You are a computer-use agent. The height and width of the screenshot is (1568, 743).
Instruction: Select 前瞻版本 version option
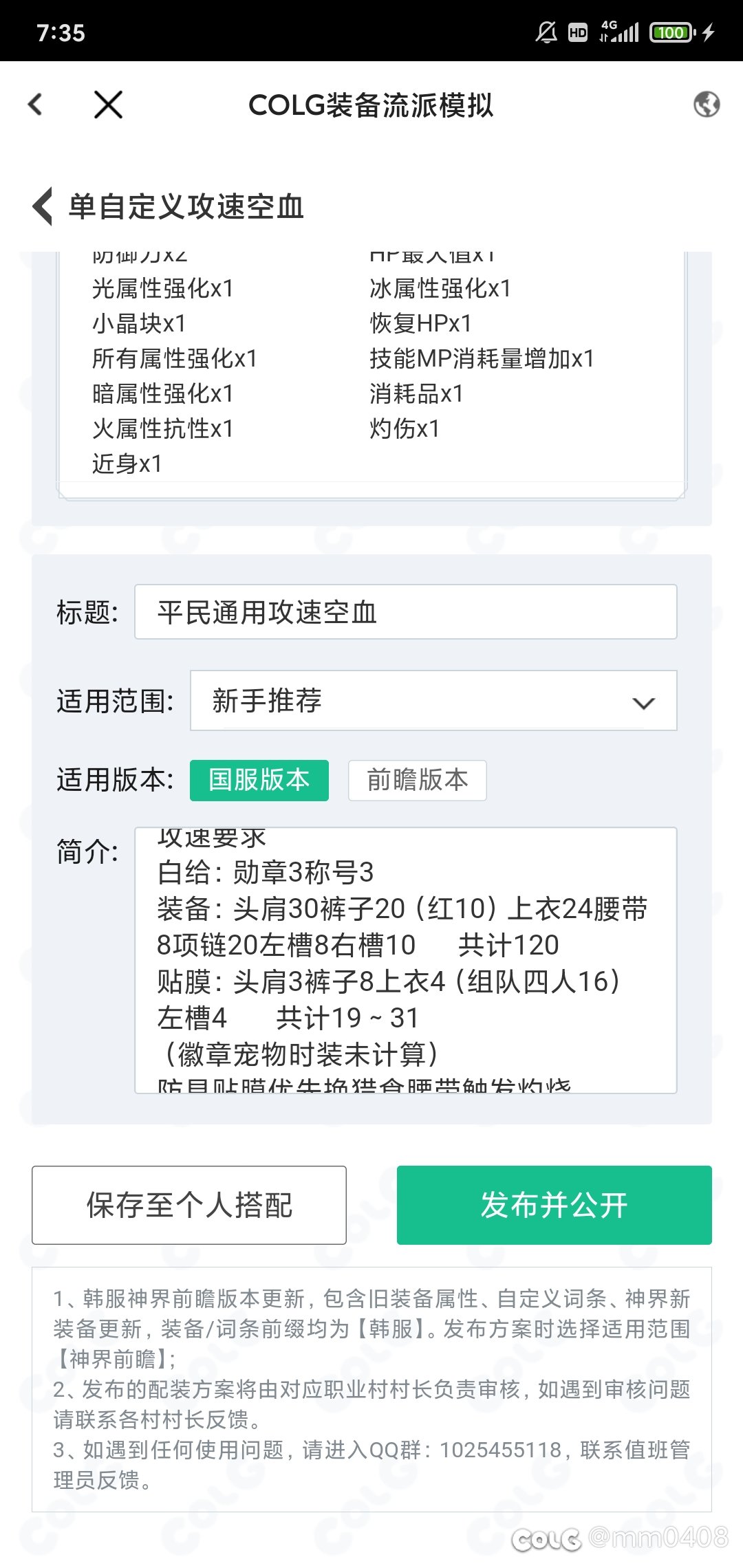tap(417, 780)
